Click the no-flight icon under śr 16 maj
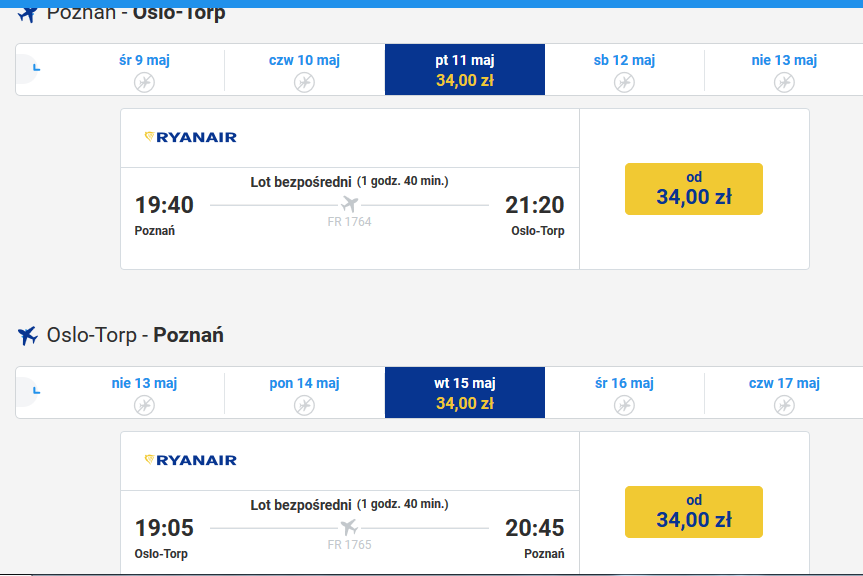 [624, 405]
